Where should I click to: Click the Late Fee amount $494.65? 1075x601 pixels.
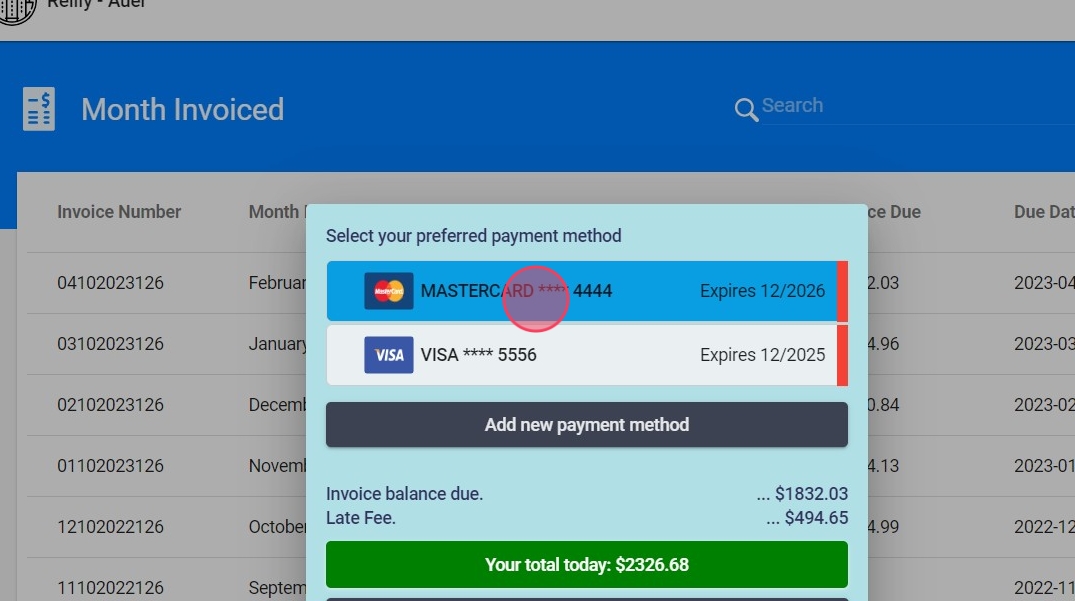pos(816,517)
